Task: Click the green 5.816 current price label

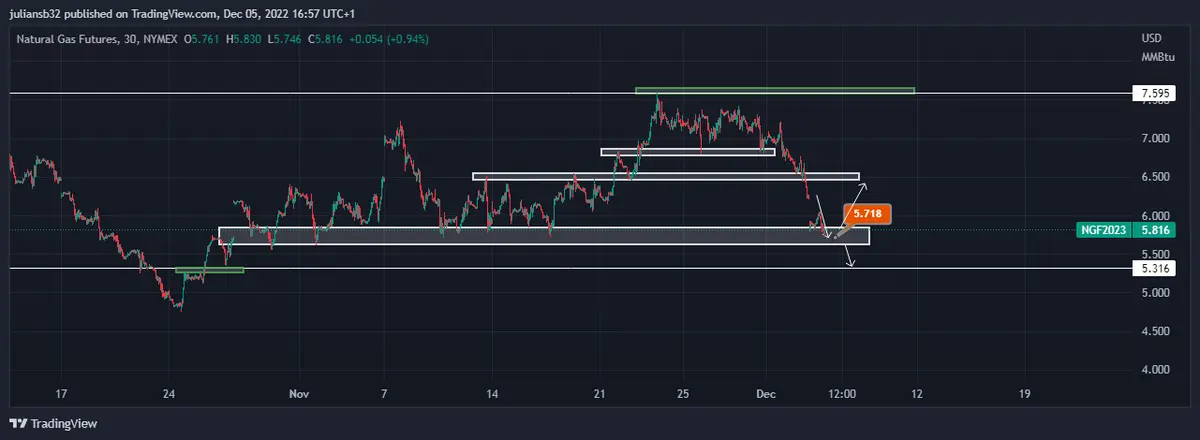Action: point(1154,230)
